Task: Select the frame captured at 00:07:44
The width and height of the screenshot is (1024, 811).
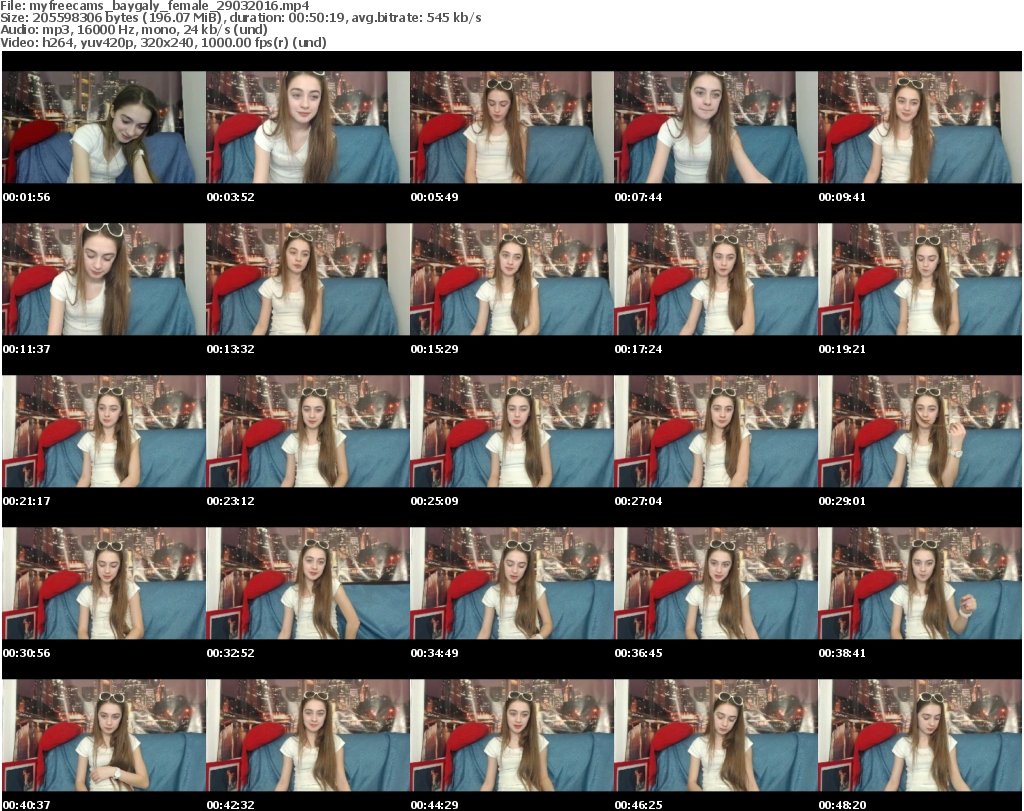Action: click(x=716, y=127)
